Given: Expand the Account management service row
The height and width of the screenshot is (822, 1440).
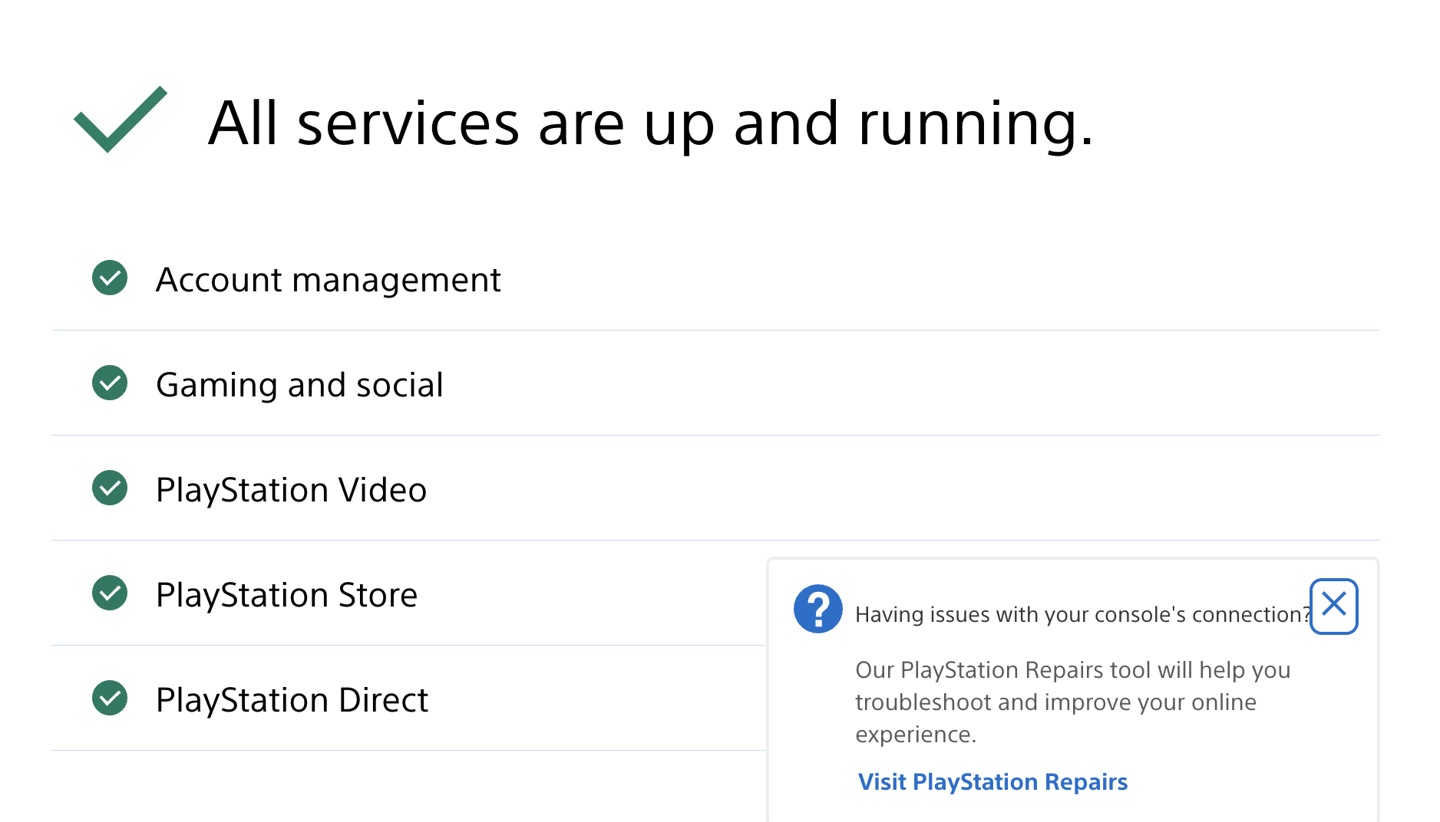Looking at the screenshot, I should pos(715,278).
